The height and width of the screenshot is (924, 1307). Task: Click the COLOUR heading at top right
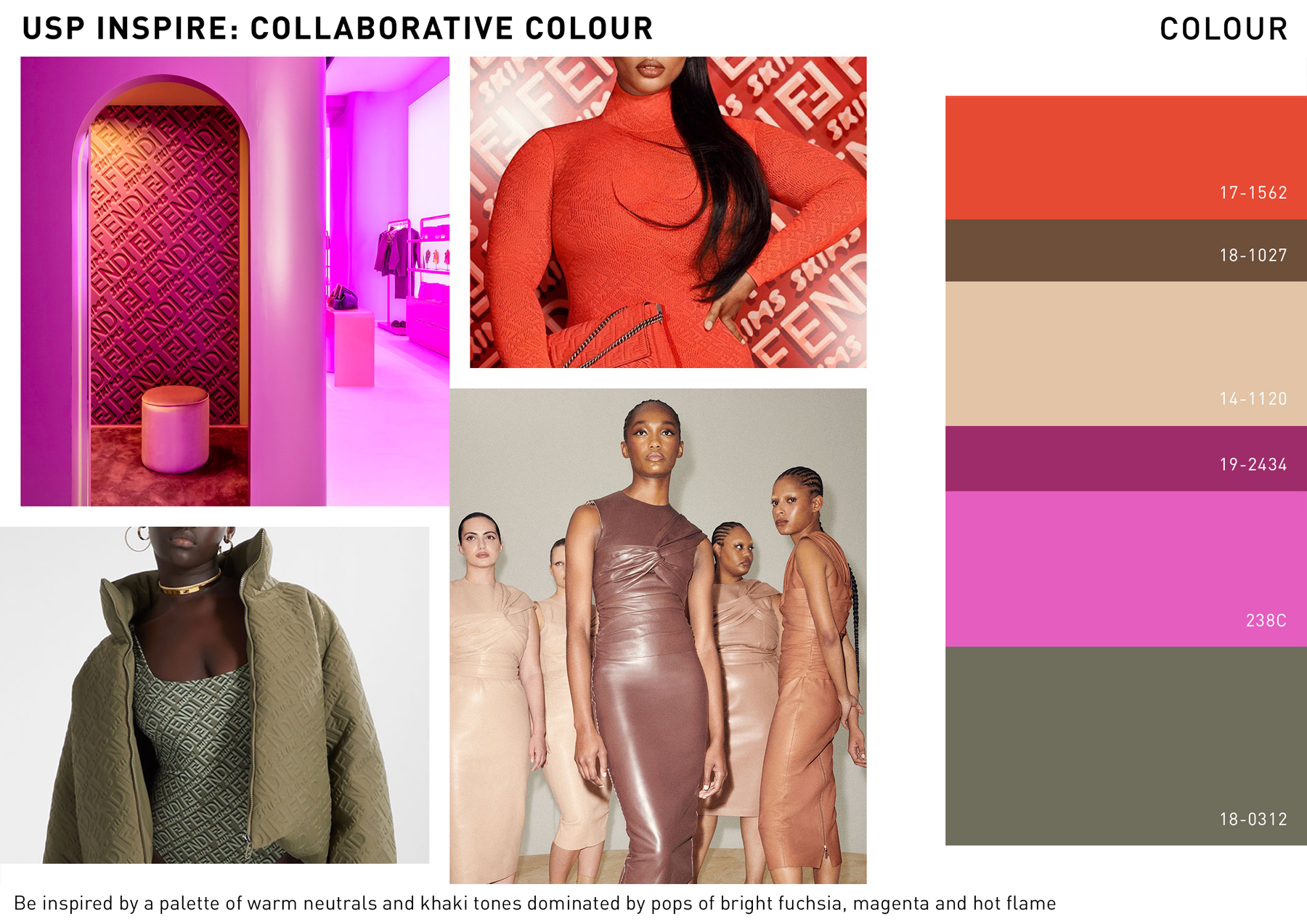pos(1223,29)
